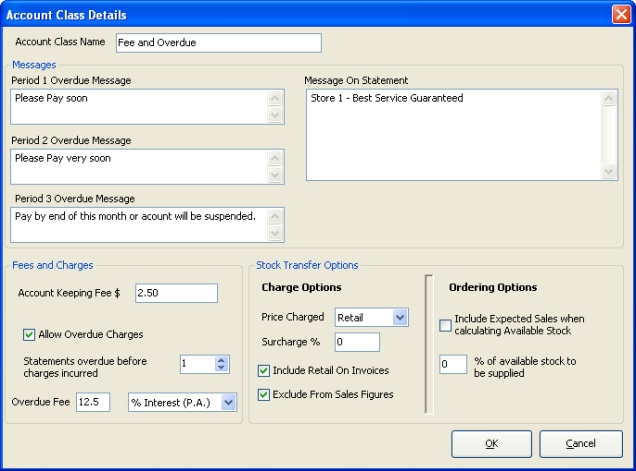Toggle Exclude From Sales Figures checkbox
The image size is (636, 471).
[x=264, y=394]
